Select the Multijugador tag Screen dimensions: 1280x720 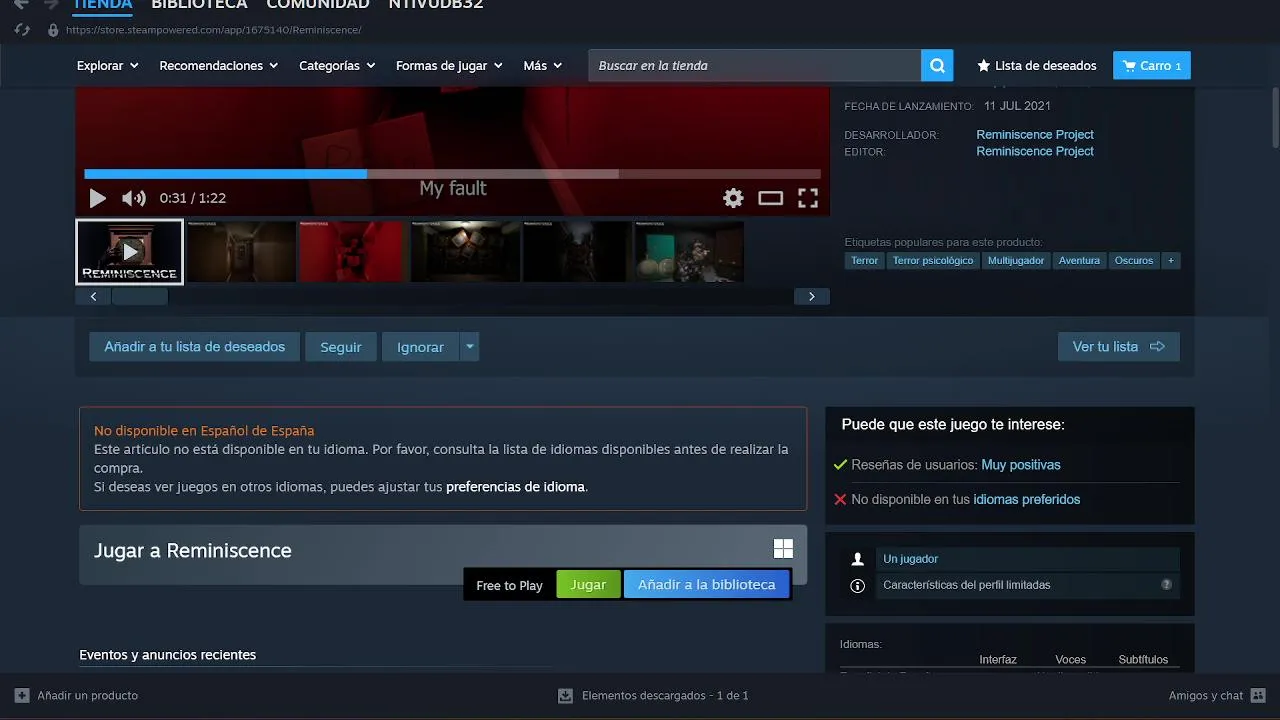pos(1015,260)
